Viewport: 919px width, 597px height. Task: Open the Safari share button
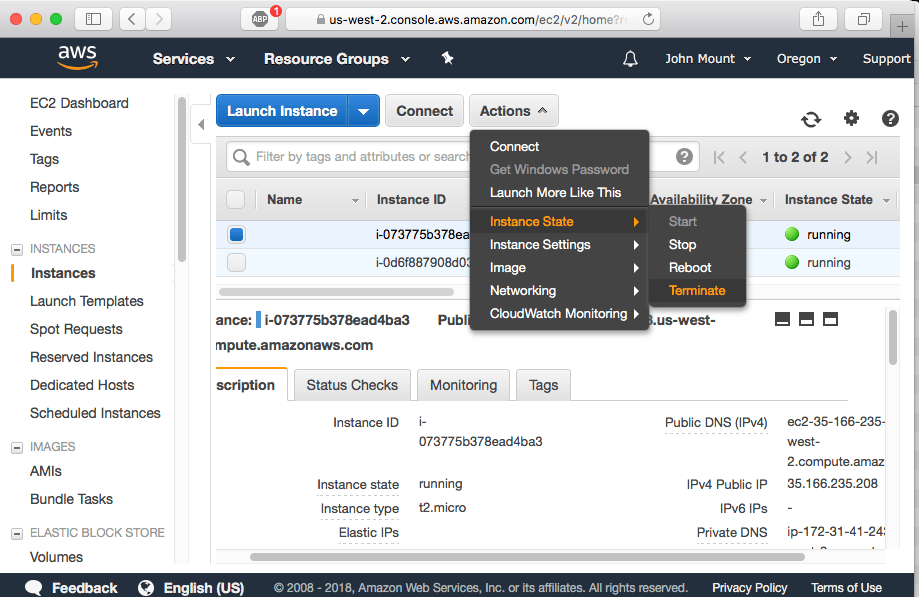click(819, 19)
